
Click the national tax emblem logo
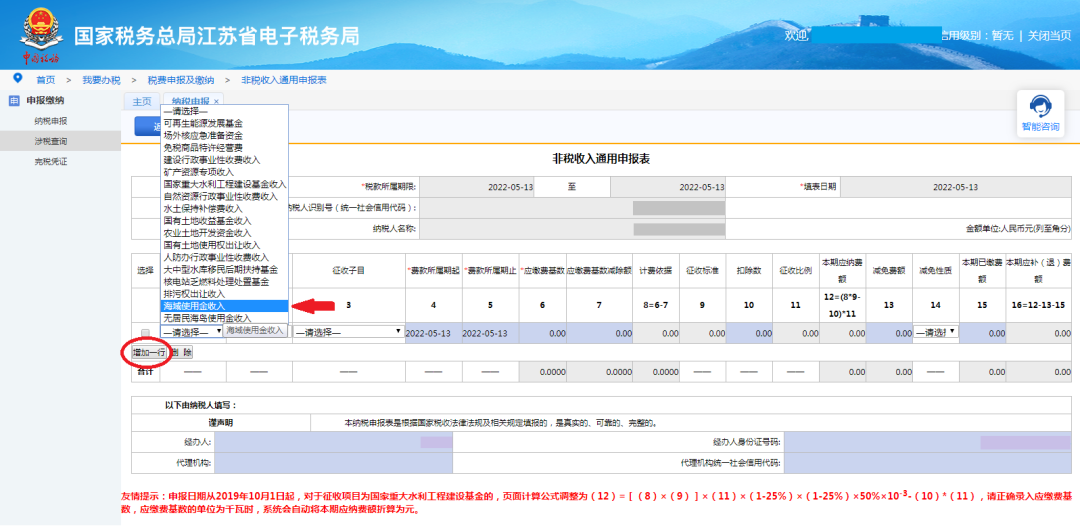point(39,28)
